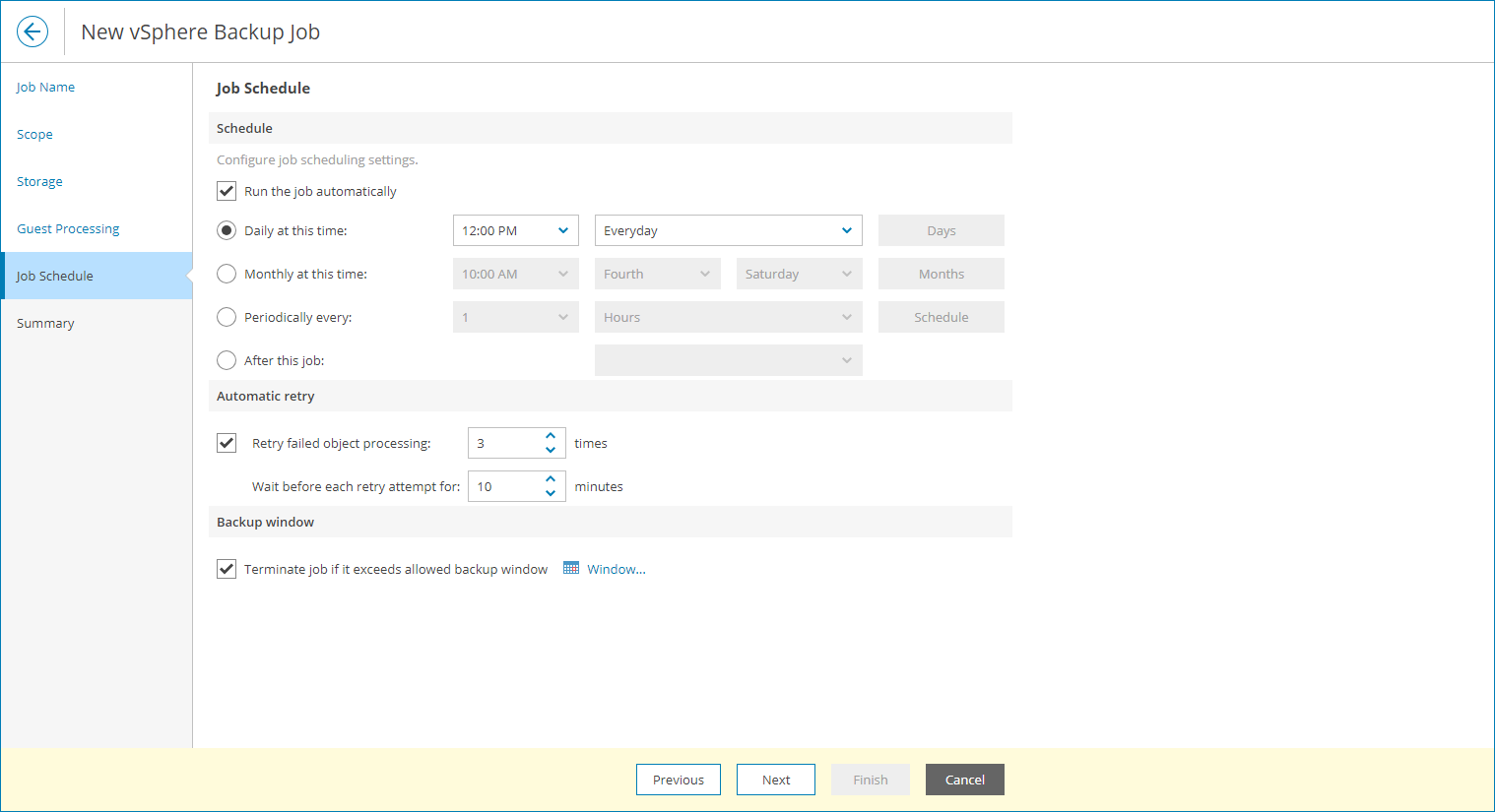
Task: Open the Hours unit dropdown
Action: pos(729,317)
